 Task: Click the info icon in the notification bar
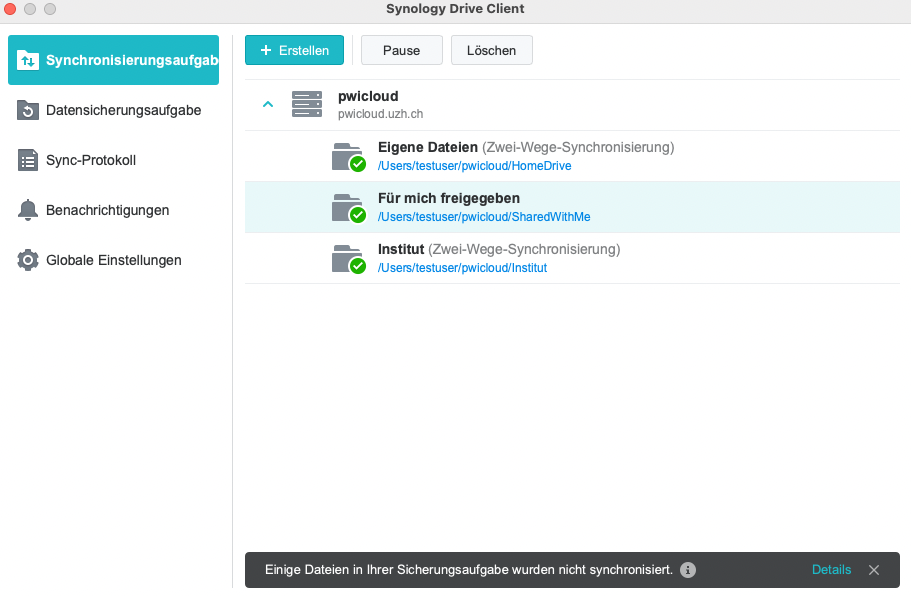(x=688, y=570)
